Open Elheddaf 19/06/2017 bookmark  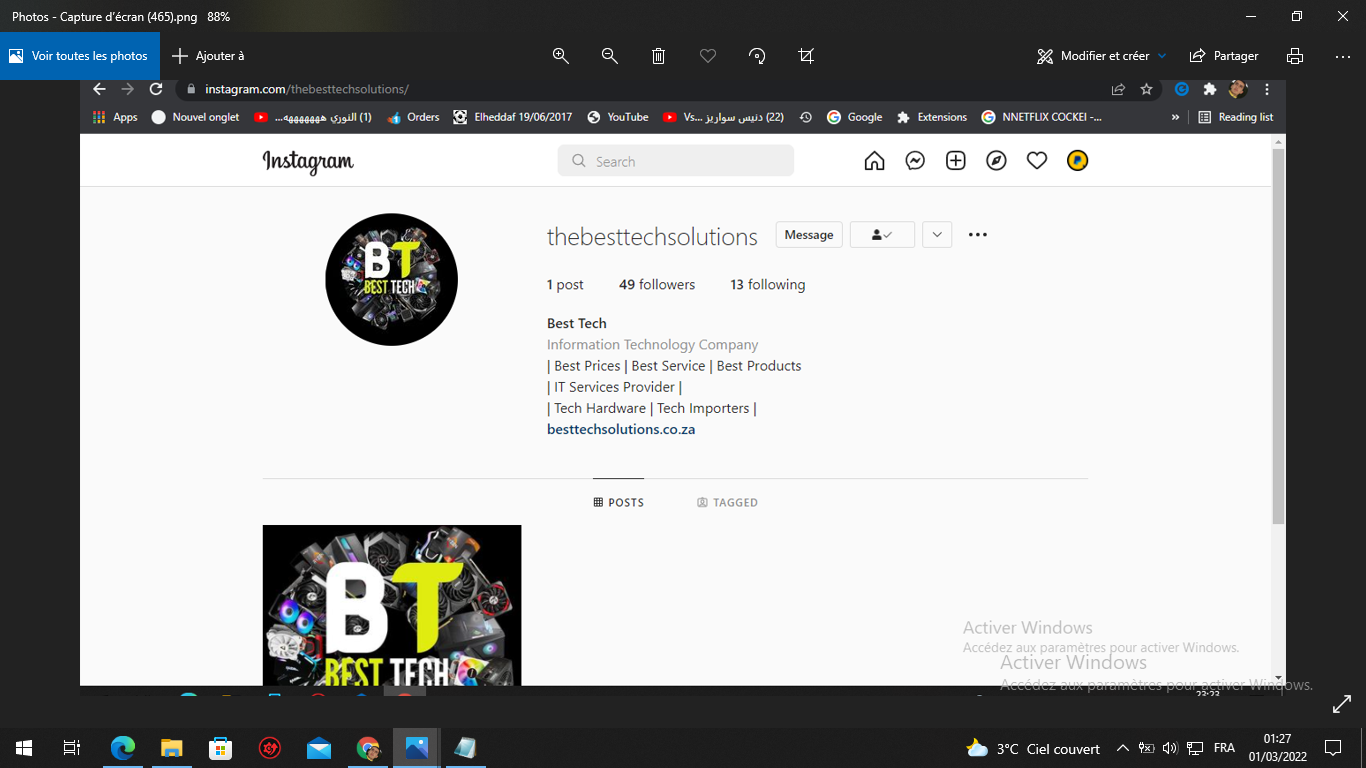pyautogui.click(x=513, y=117)
